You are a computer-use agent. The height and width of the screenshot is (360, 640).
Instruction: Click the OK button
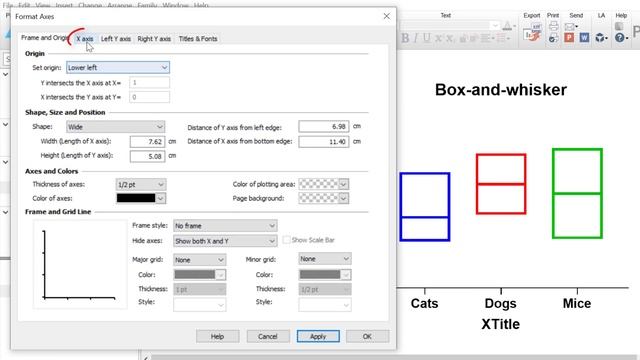coord(367,336)
